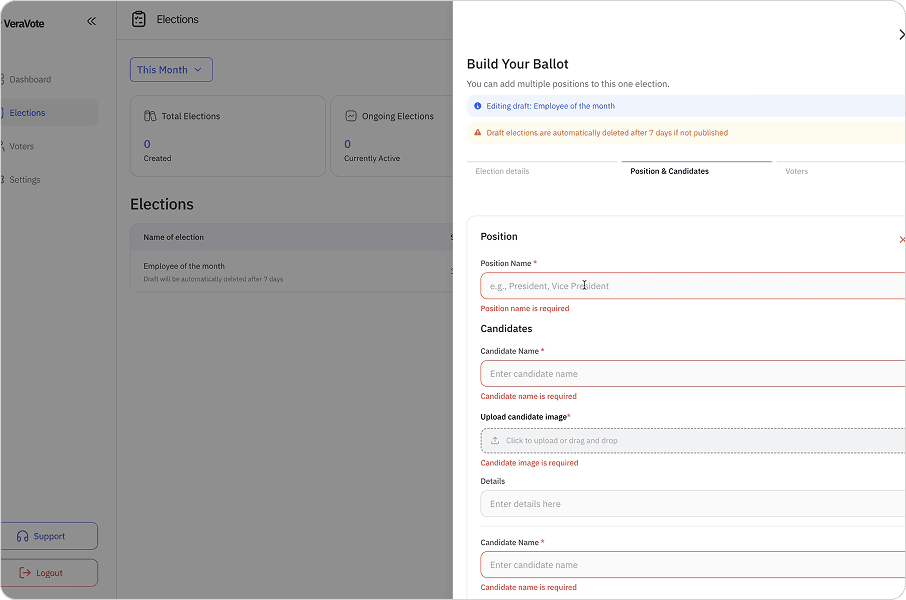Viewport: 906px width, 600px height.
Task: Select the Position & Candidates tab
Action: (669, 171)
